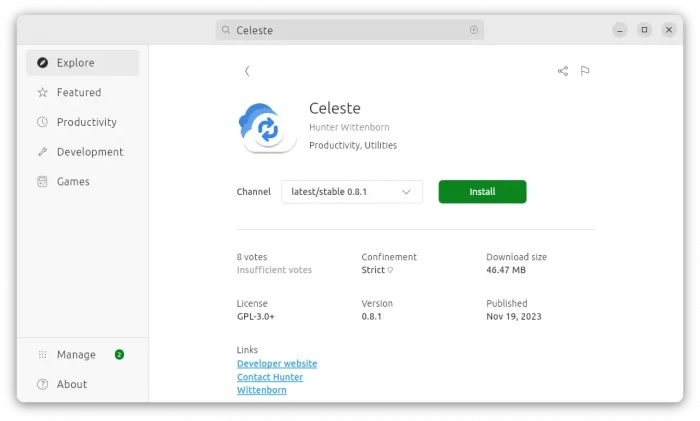Clear the search field text
The height and width of the screenshot is (421, 700).
pyautogui.click(x=474, y=30)
